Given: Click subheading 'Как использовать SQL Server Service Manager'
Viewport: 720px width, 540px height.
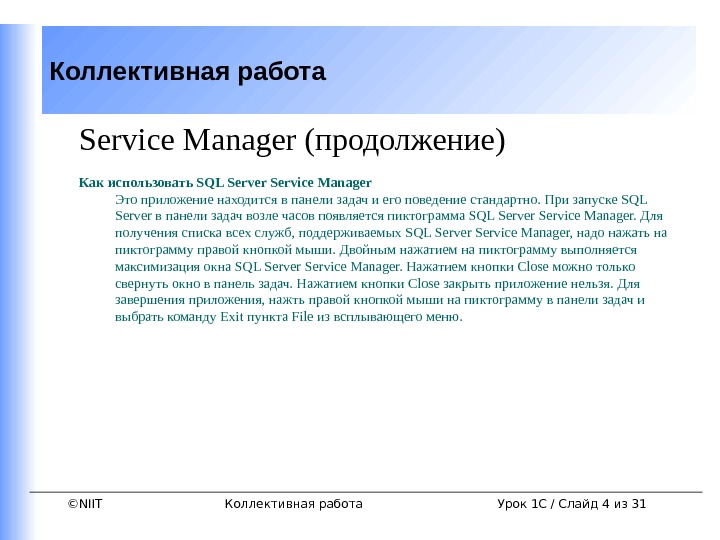Looking at the screenshot, I should coord(225,183).
